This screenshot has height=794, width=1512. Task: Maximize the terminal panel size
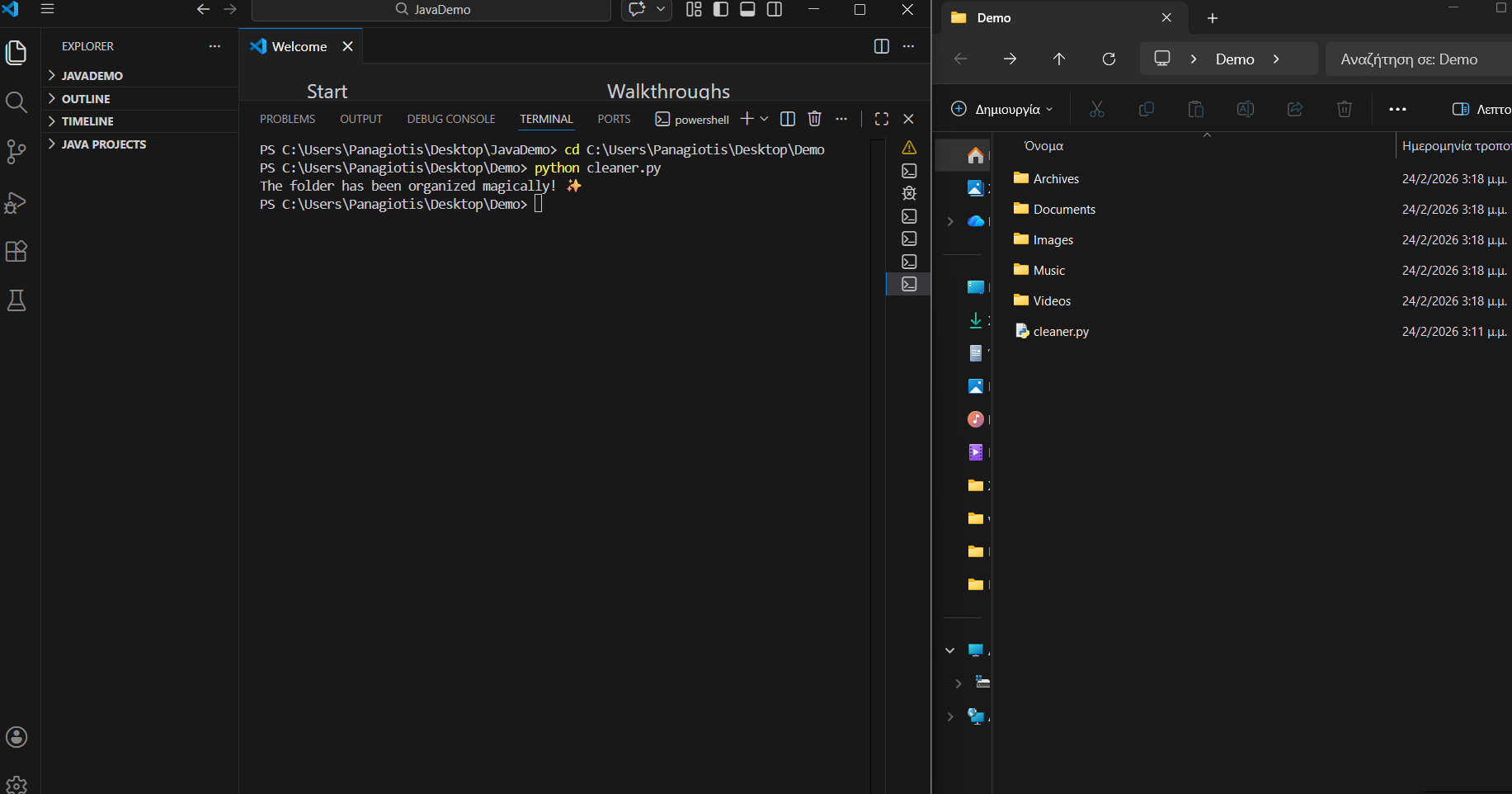[x=882, y=119]
